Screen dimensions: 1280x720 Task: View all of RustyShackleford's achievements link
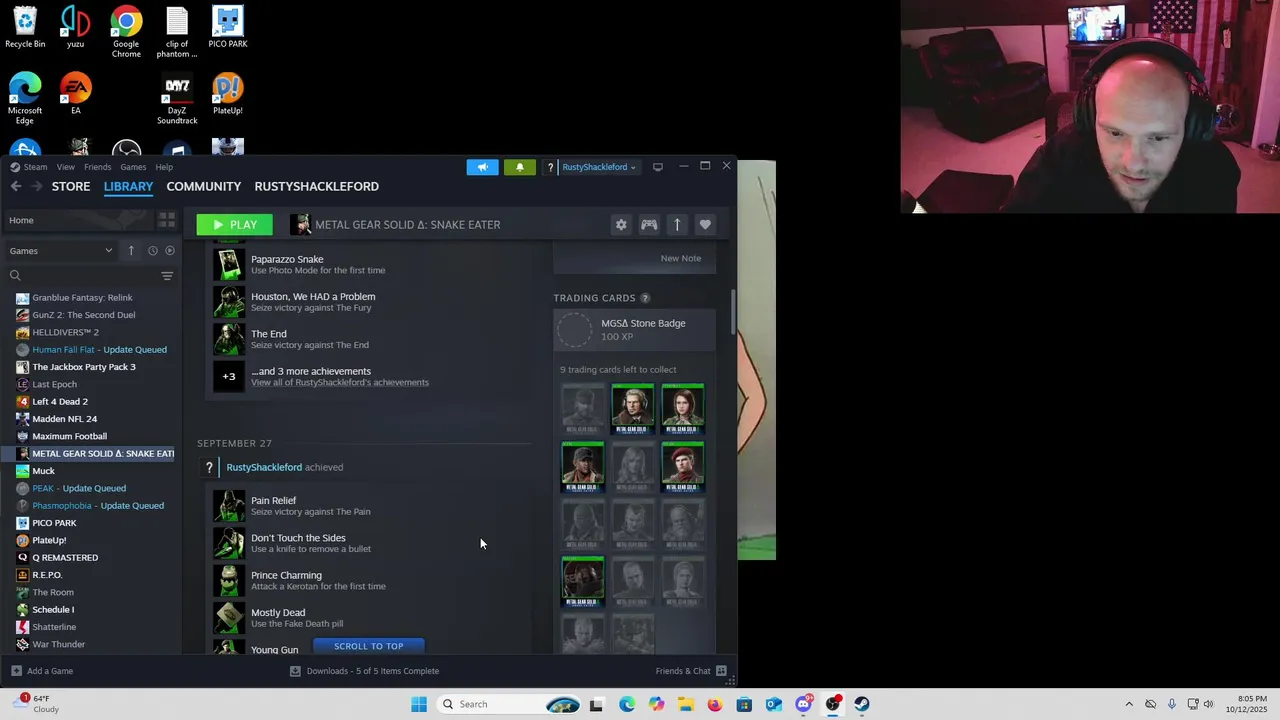tap(340, 383)
